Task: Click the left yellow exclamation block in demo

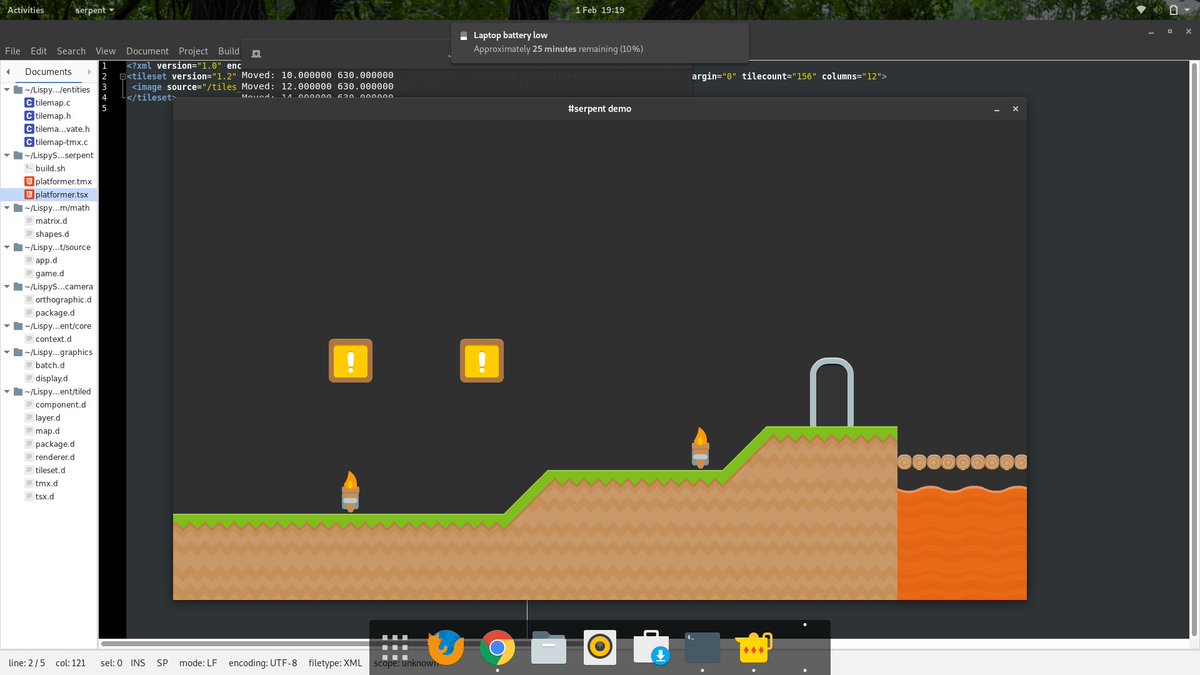Action: click(351, 361)
